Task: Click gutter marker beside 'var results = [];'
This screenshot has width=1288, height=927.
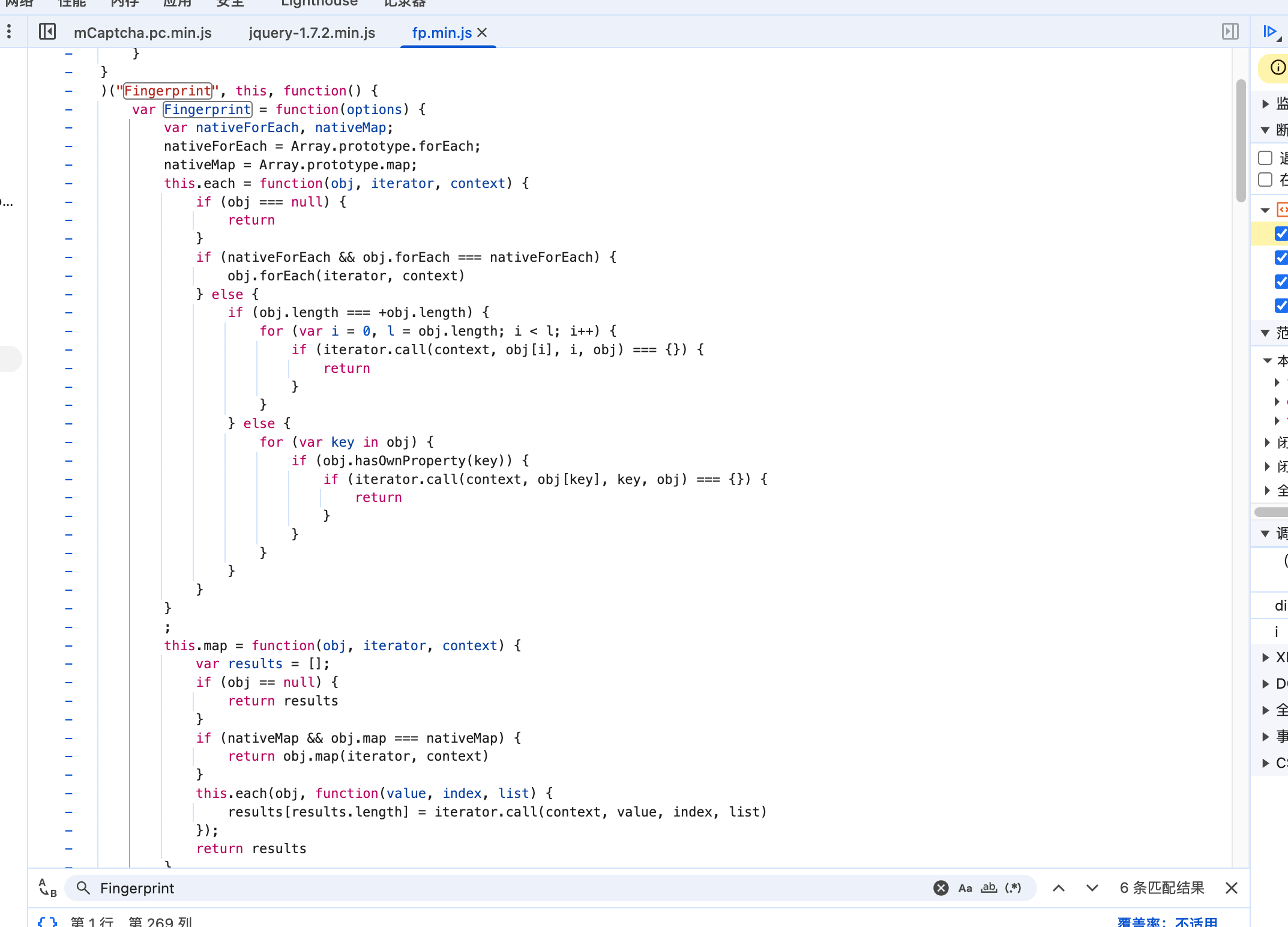Action: 69,664
